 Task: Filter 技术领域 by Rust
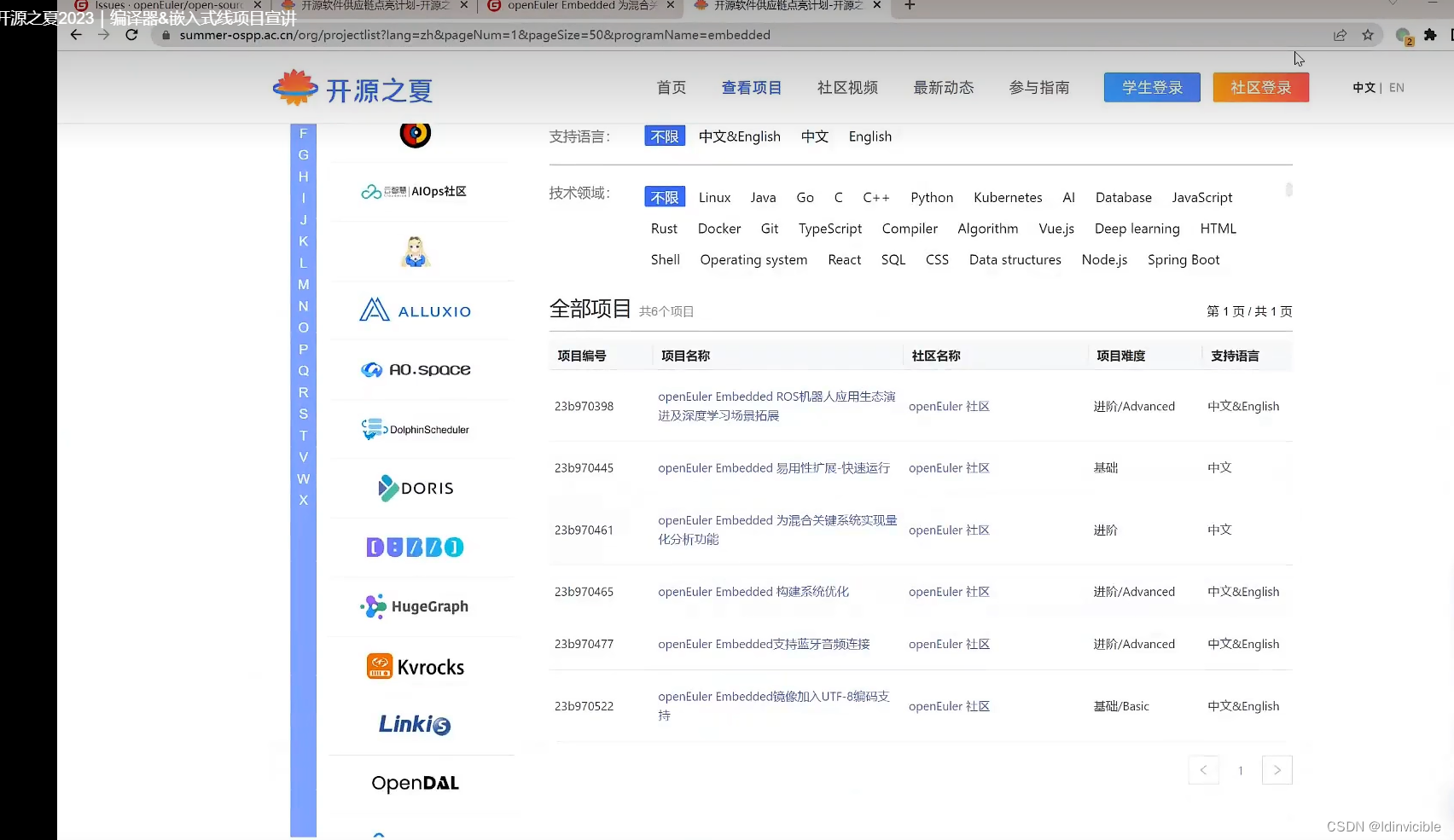(664, 229)
